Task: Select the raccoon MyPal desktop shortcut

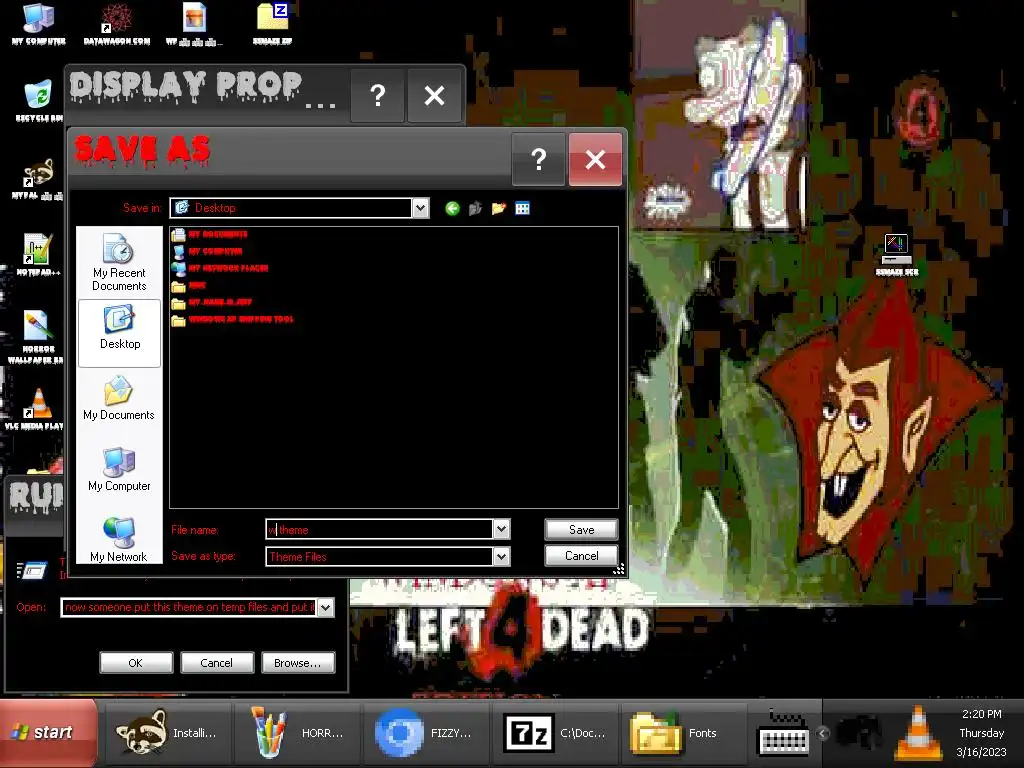Action: [38, 179]
